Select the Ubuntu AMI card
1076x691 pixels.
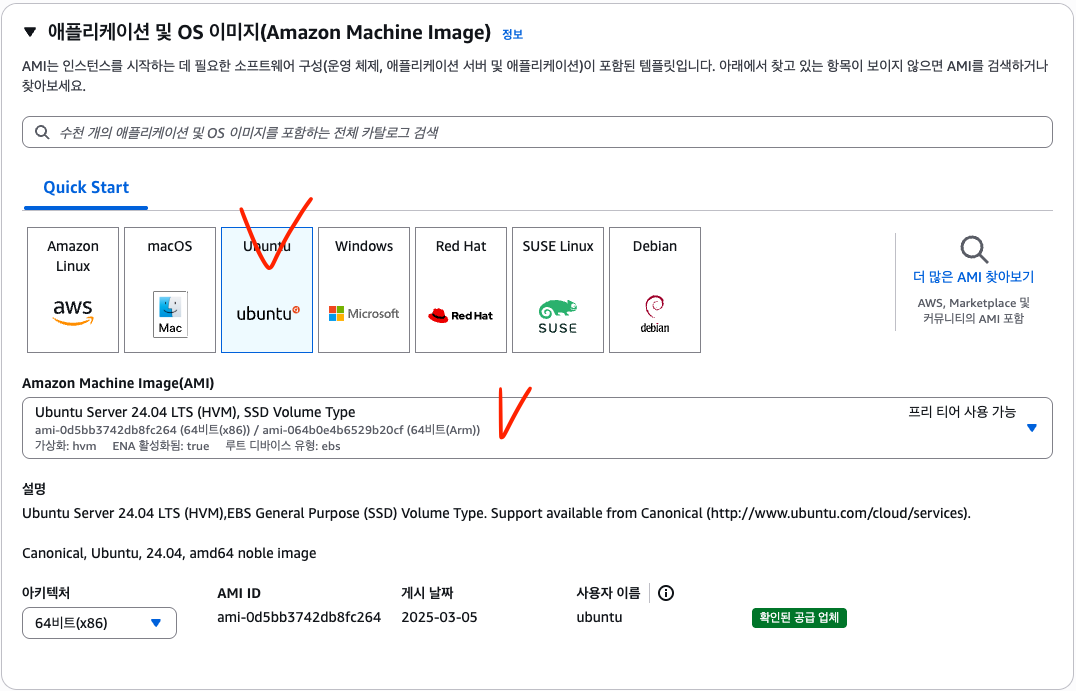tap(267, 290)
